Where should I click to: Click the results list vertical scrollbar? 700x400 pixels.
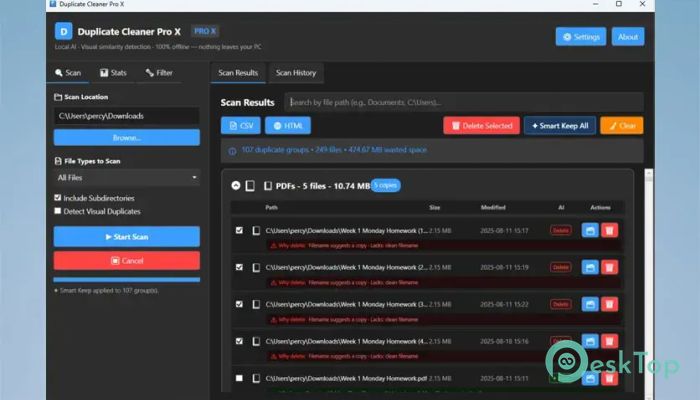[x=649, y=284]
